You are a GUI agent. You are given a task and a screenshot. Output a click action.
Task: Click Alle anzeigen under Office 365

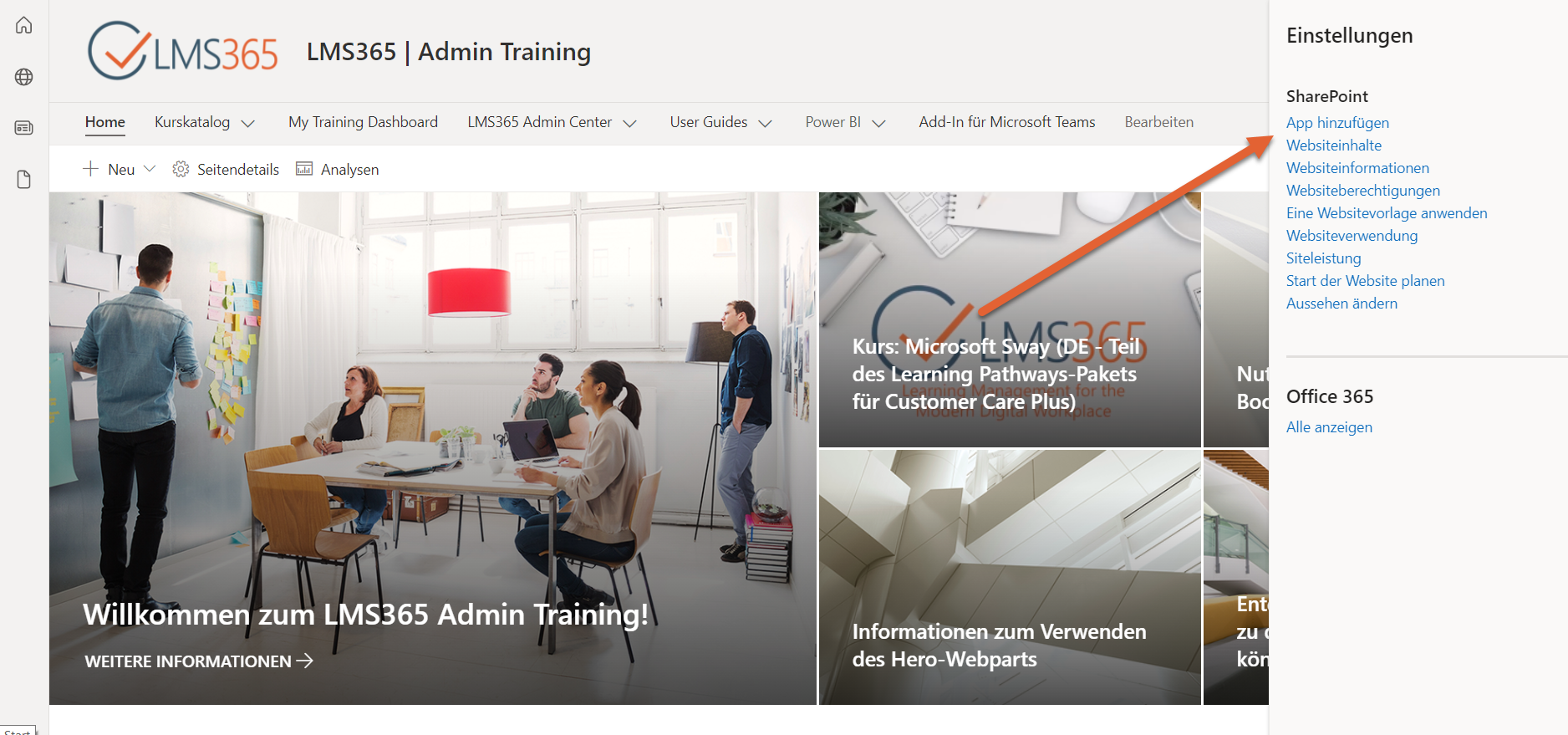1329,427
